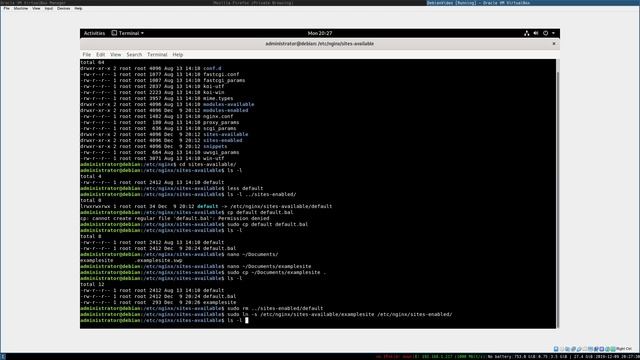Click the symlink target /etc/nginx/sites-available/default

click(x=281, y=206)
